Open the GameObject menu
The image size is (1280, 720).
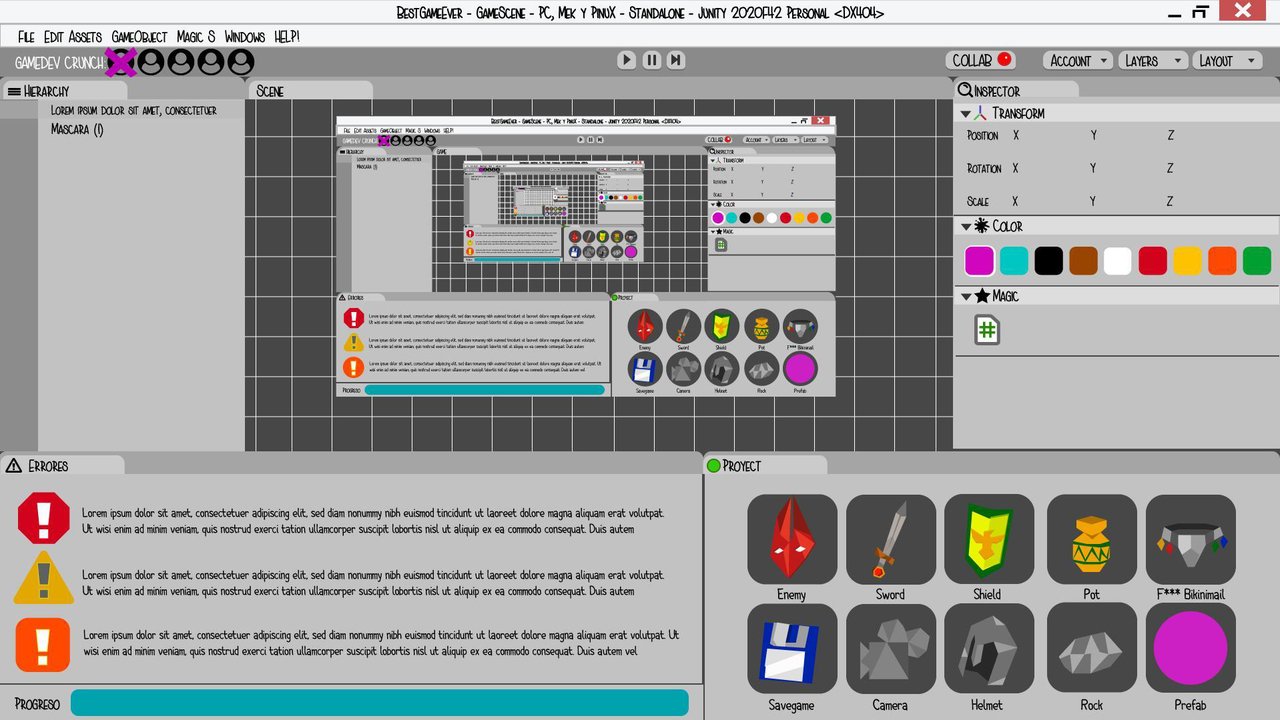click(140, 37)
